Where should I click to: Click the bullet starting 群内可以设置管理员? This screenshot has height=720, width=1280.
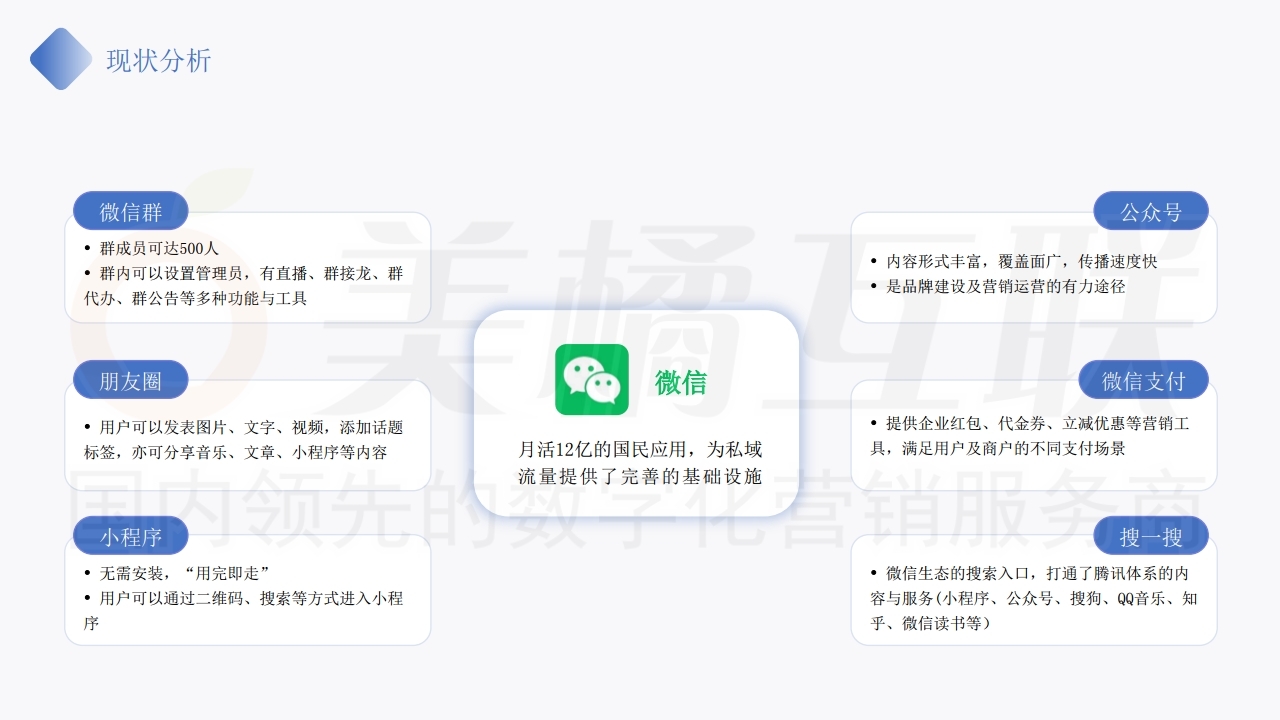244,286
